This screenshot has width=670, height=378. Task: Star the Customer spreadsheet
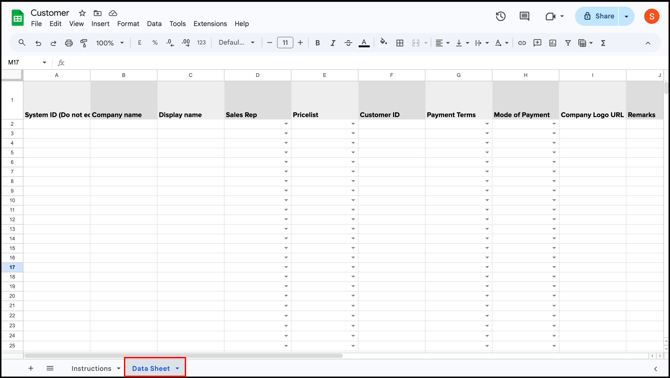[82, 13]
